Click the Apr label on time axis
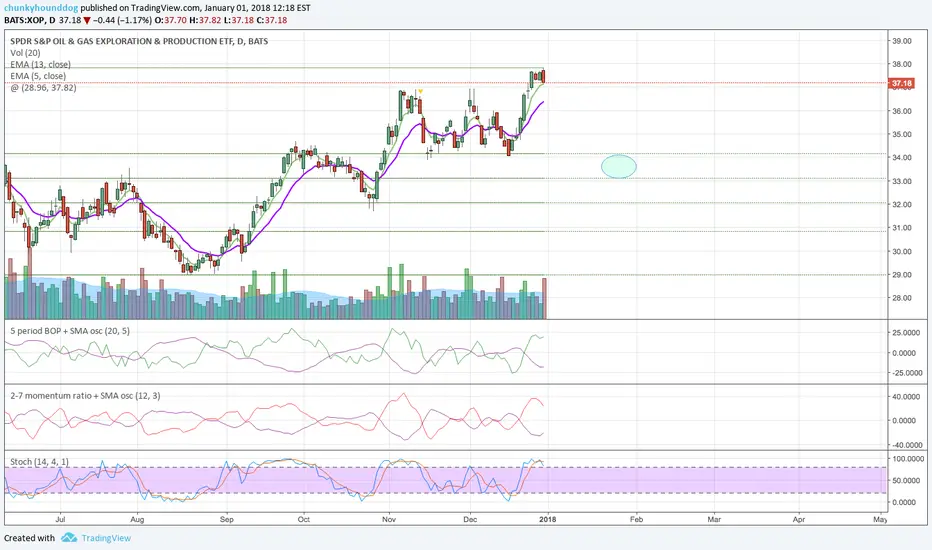Image resolution: width=932 pixels, height=550 pixels. click(799, 519)
